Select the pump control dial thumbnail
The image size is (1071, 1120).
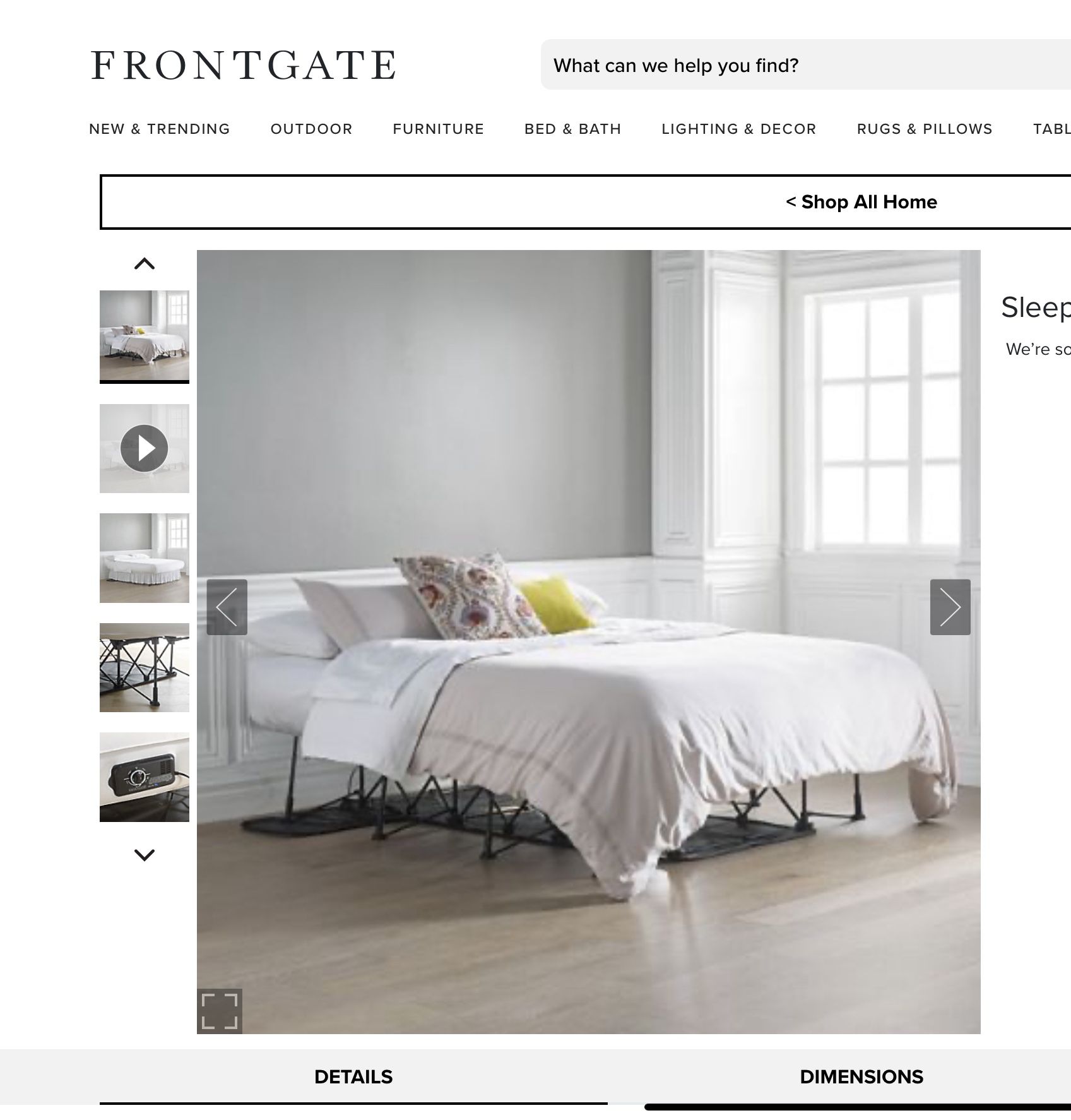tap(145, 777)
